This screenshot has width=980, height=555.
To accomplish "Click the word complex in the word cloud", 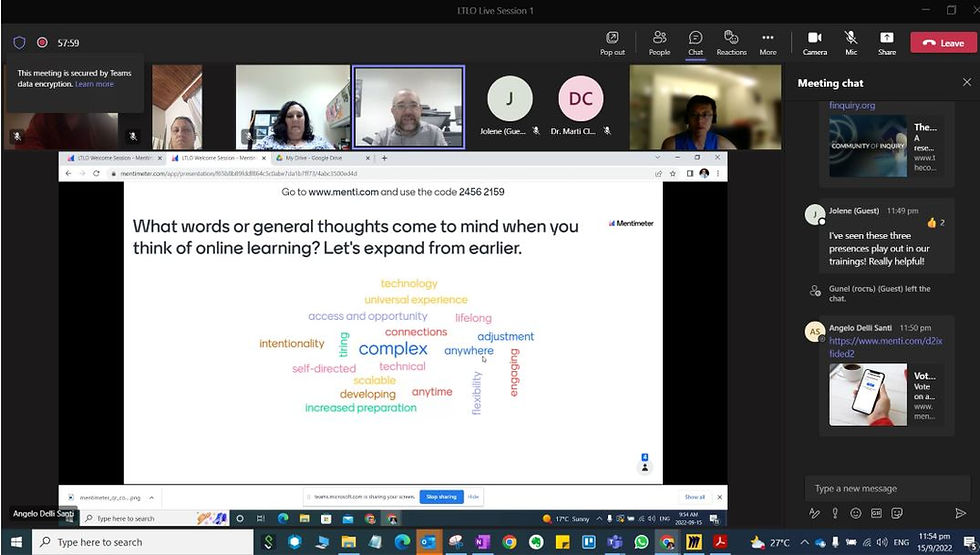I will coord(393,349).
